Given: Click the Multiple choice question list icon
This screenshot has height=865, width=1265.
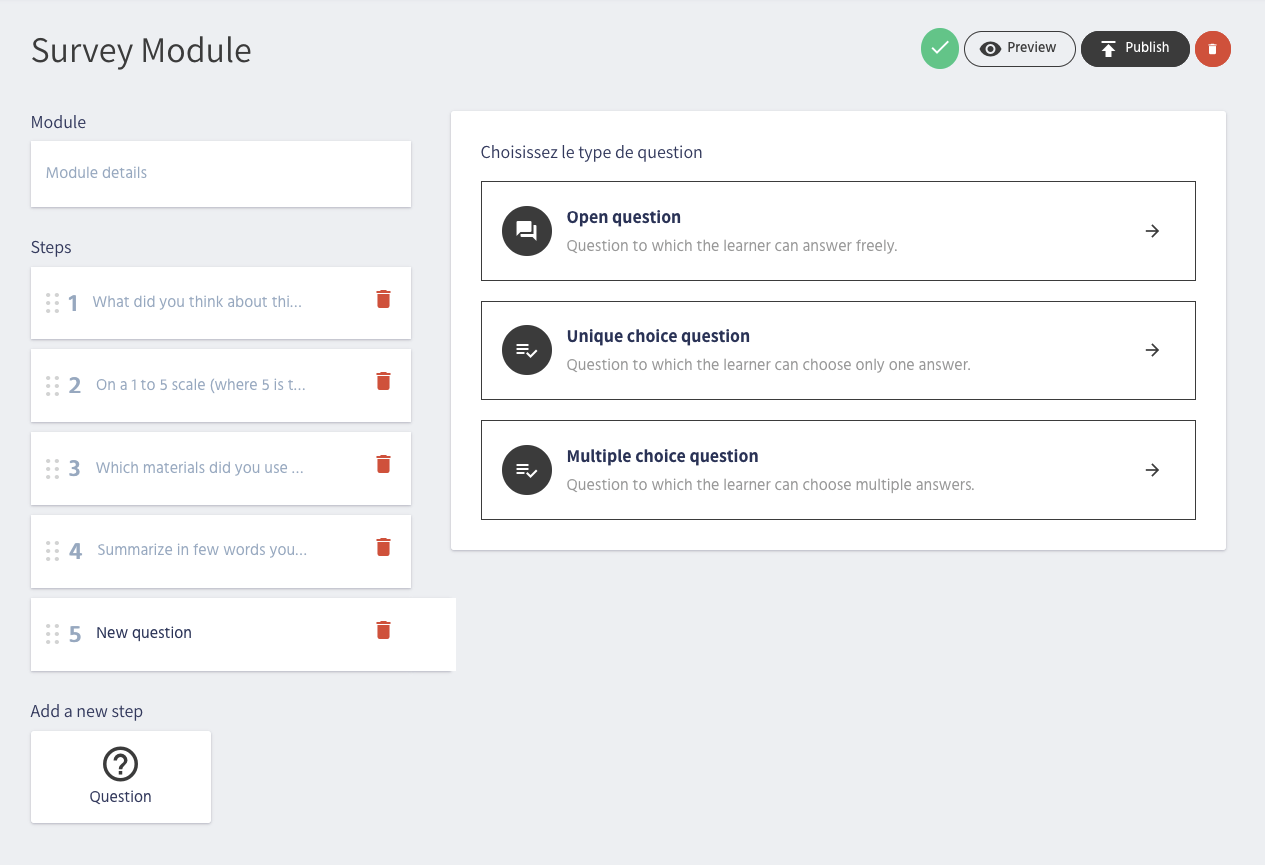Looking at the screenshot, I should click(526, 470).
